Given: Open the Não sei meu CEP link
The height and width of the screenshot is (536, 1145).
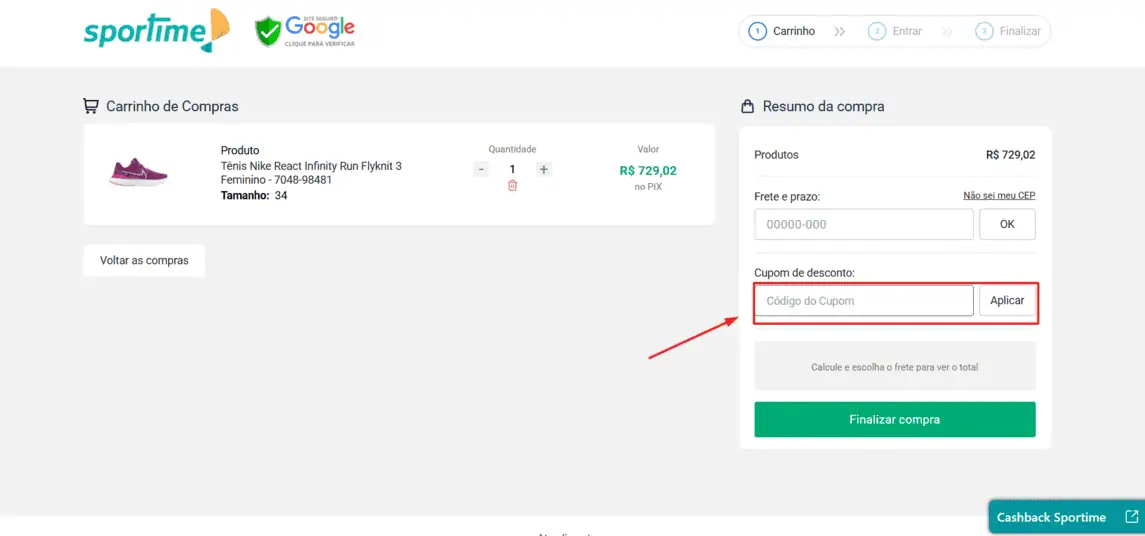Looking at the screenshot, I should (999, 196).
